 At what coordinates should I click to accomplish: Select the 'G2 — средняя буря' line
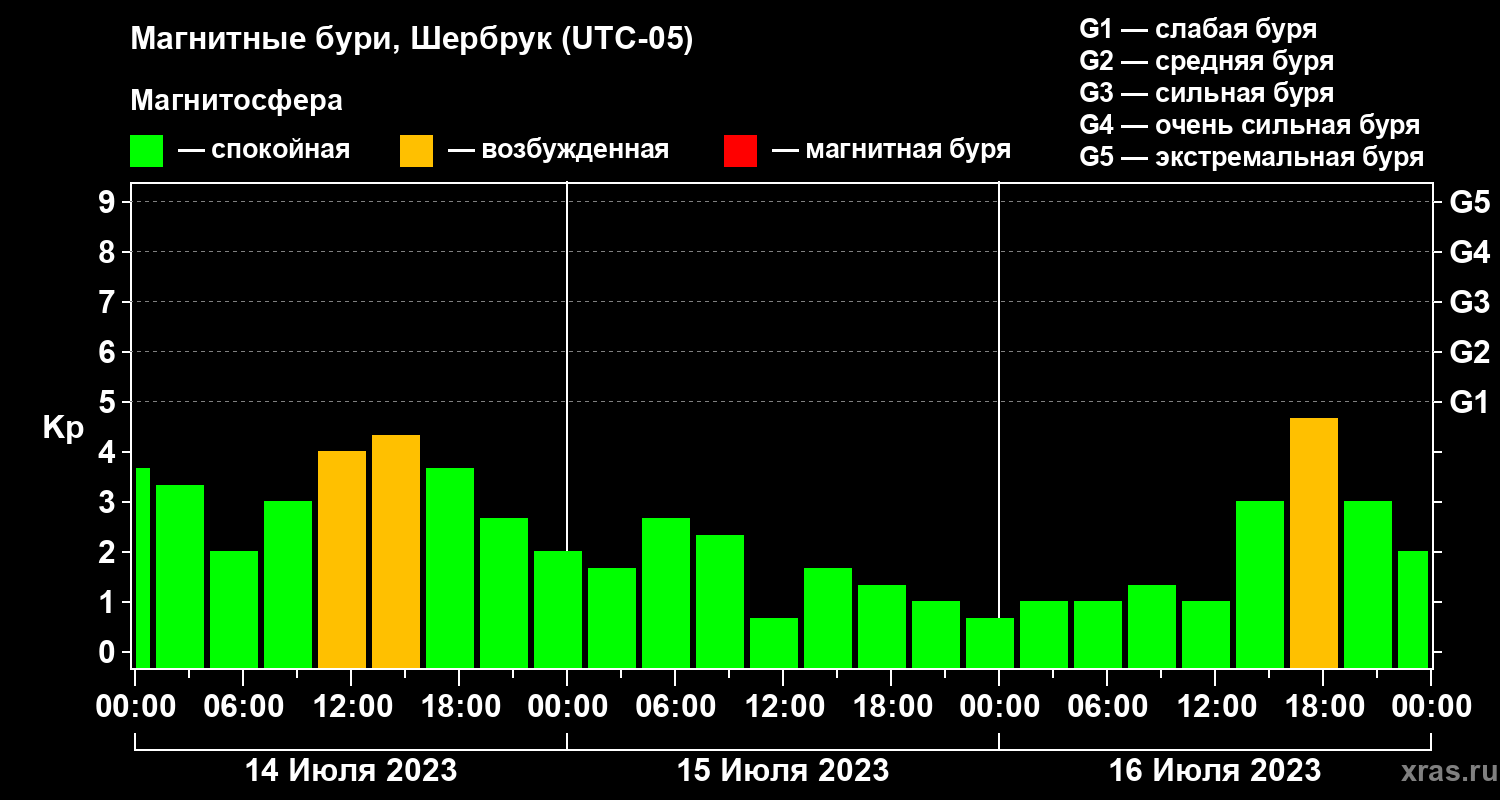pos(1207,60)
